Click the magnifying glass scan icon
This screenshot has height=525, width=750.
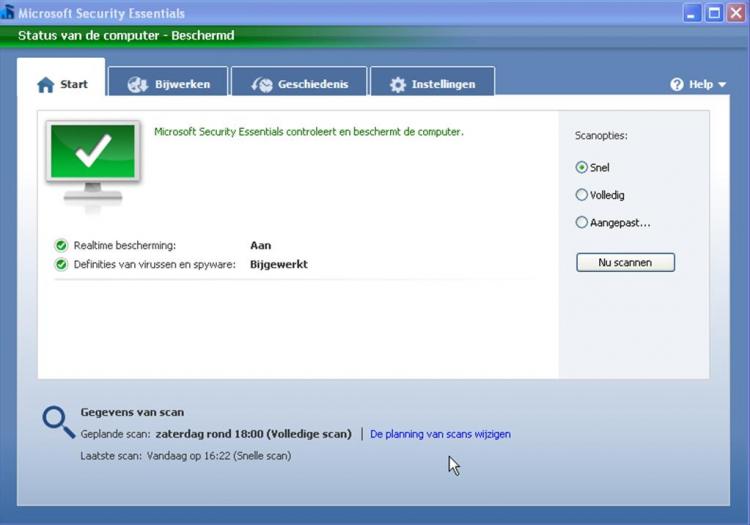point(58,422)
